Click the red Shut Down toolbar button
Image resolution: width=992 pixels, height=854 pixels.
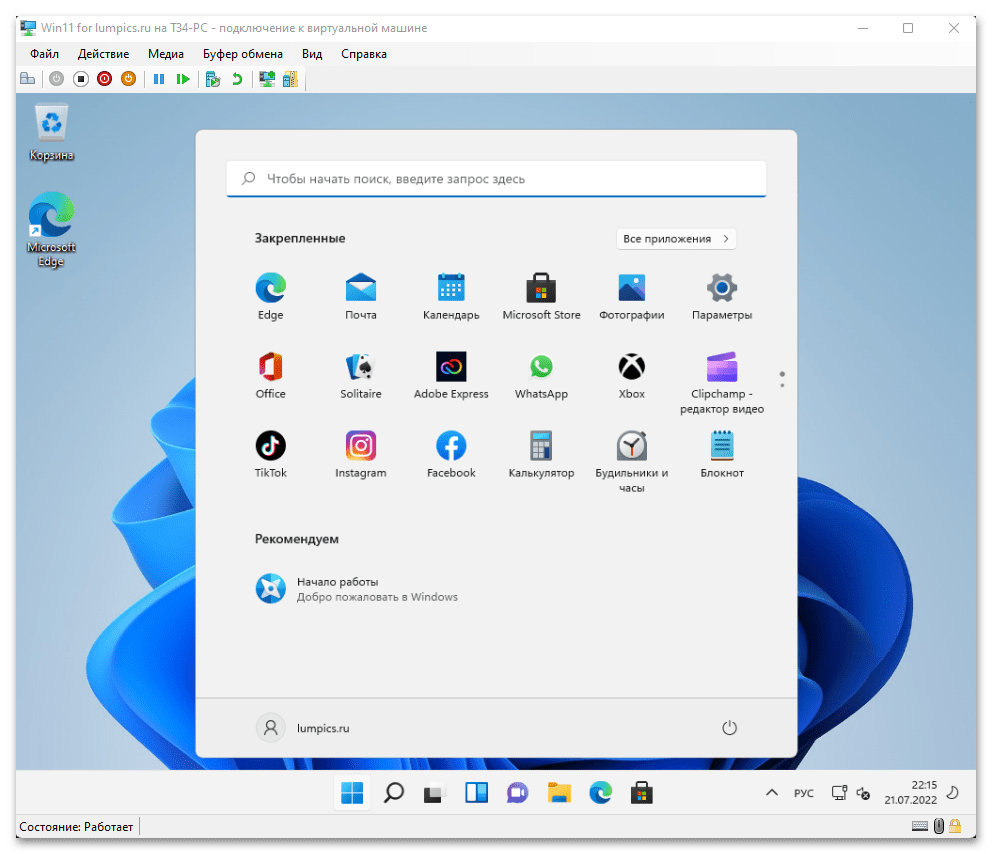coord(104,79)
